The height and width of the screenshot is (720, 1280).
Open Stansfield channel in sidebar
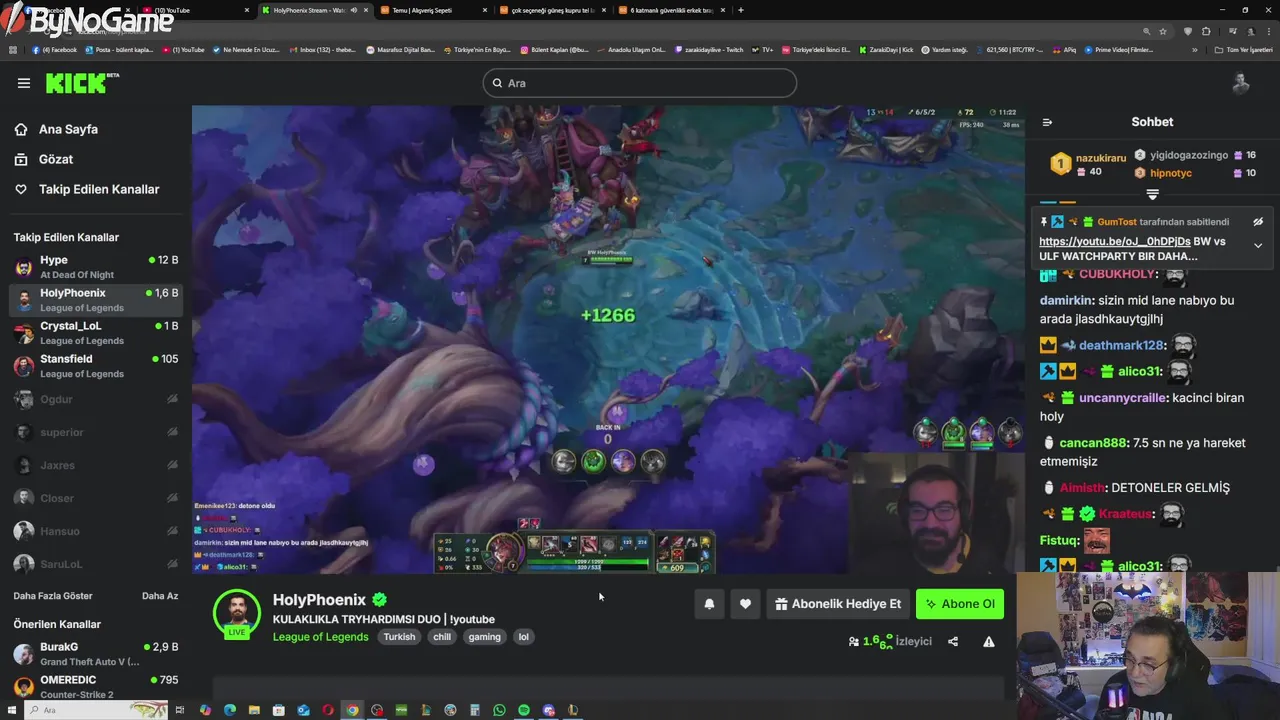[96, 366]
